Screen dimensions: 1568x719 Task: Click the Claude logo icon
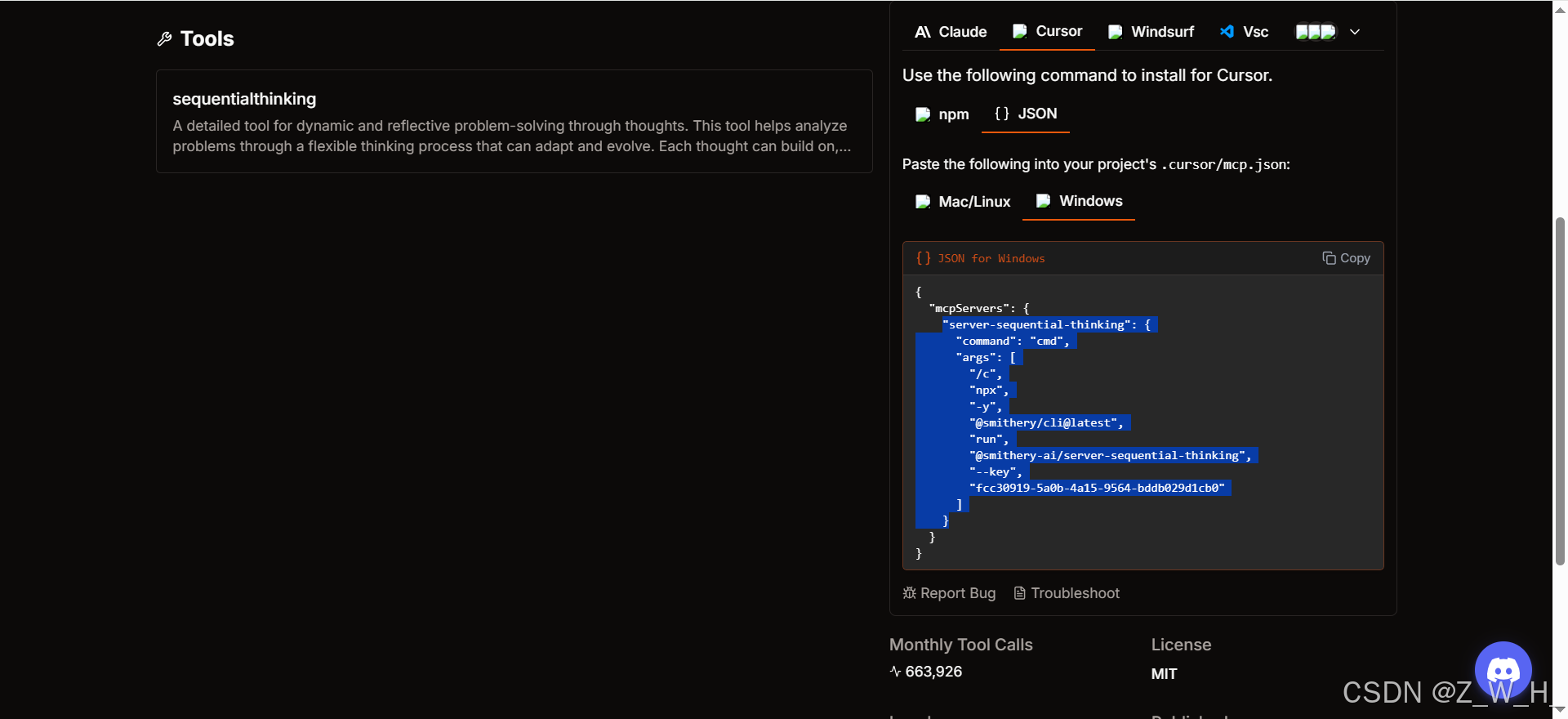(923, 32)
